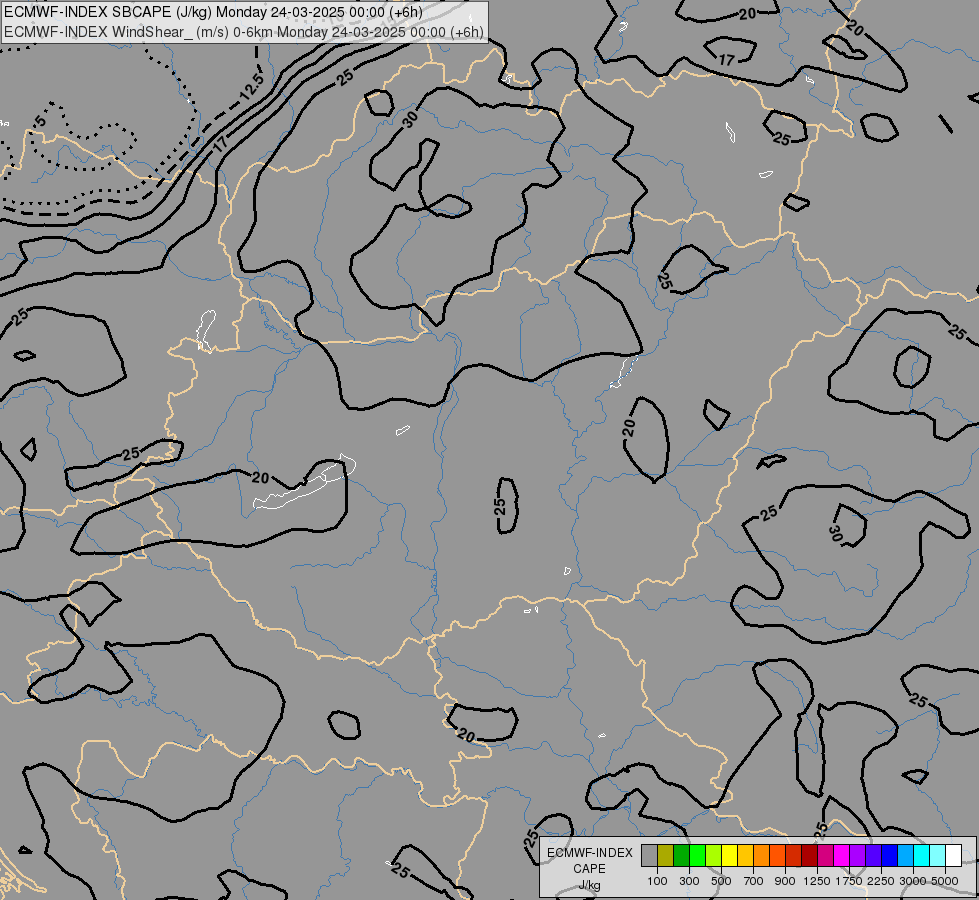Click the legend label 300
The height and width of the screenshot is (900, 979).
[x=689, y=881]
